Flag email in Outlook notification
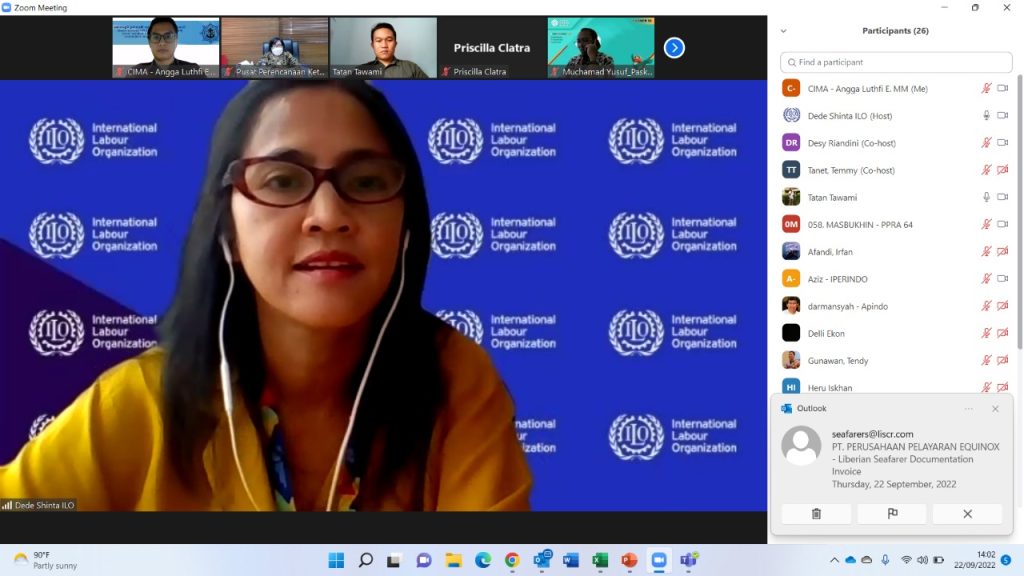This screenshot has height=576, width=1024. (x=892, y=514)
